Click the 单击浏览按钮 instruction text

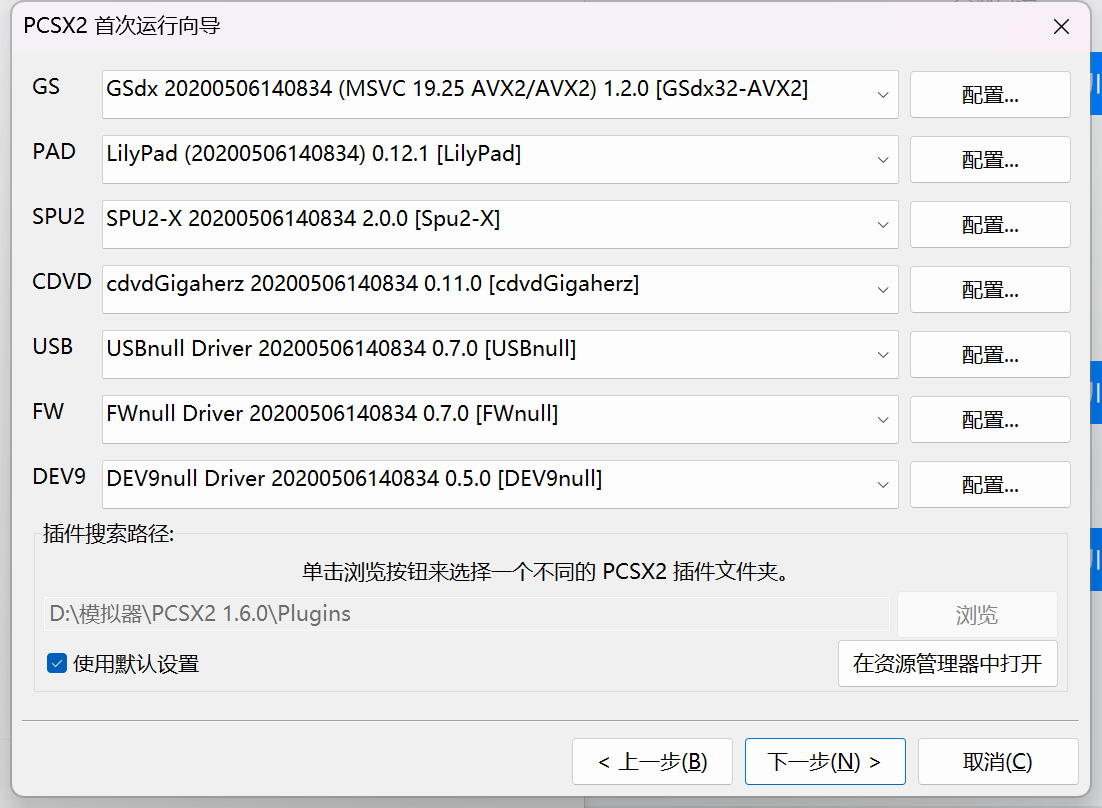(x=545, y=572)
